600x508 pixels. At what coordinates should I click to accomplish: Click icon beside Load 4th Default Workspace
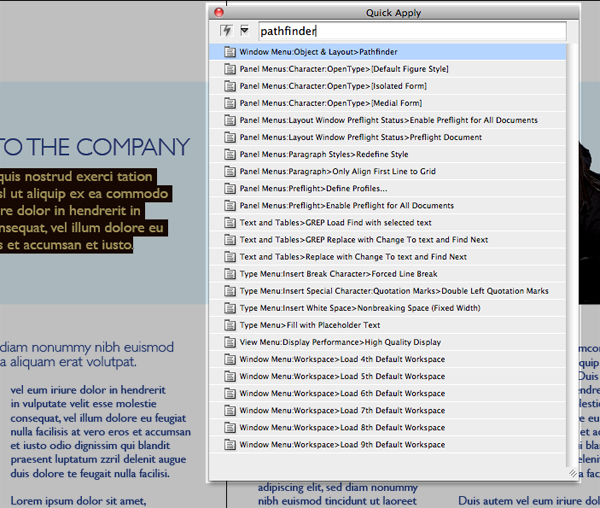coord(229,360)
